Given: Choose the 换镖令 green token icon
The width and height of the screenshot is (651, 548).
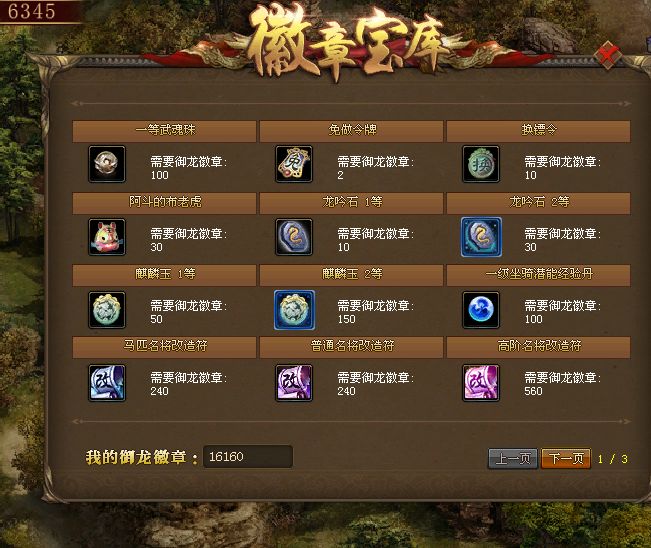Looking at the screenshot, I should (x=481, y=164).
